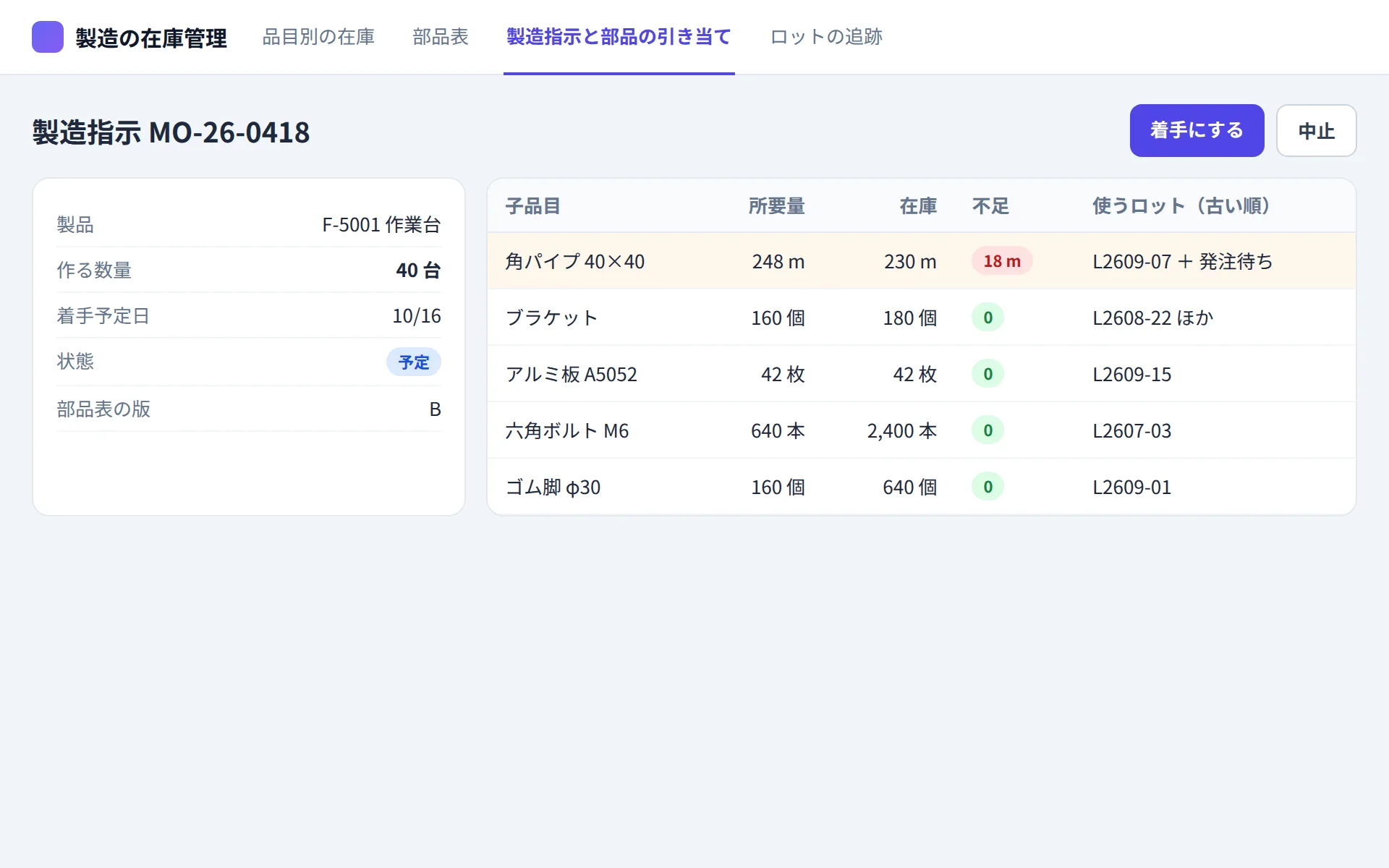Click the purple app logo icon
Image resolution: width=1389 pixels, height=868 pixels.
click(48, 37)
